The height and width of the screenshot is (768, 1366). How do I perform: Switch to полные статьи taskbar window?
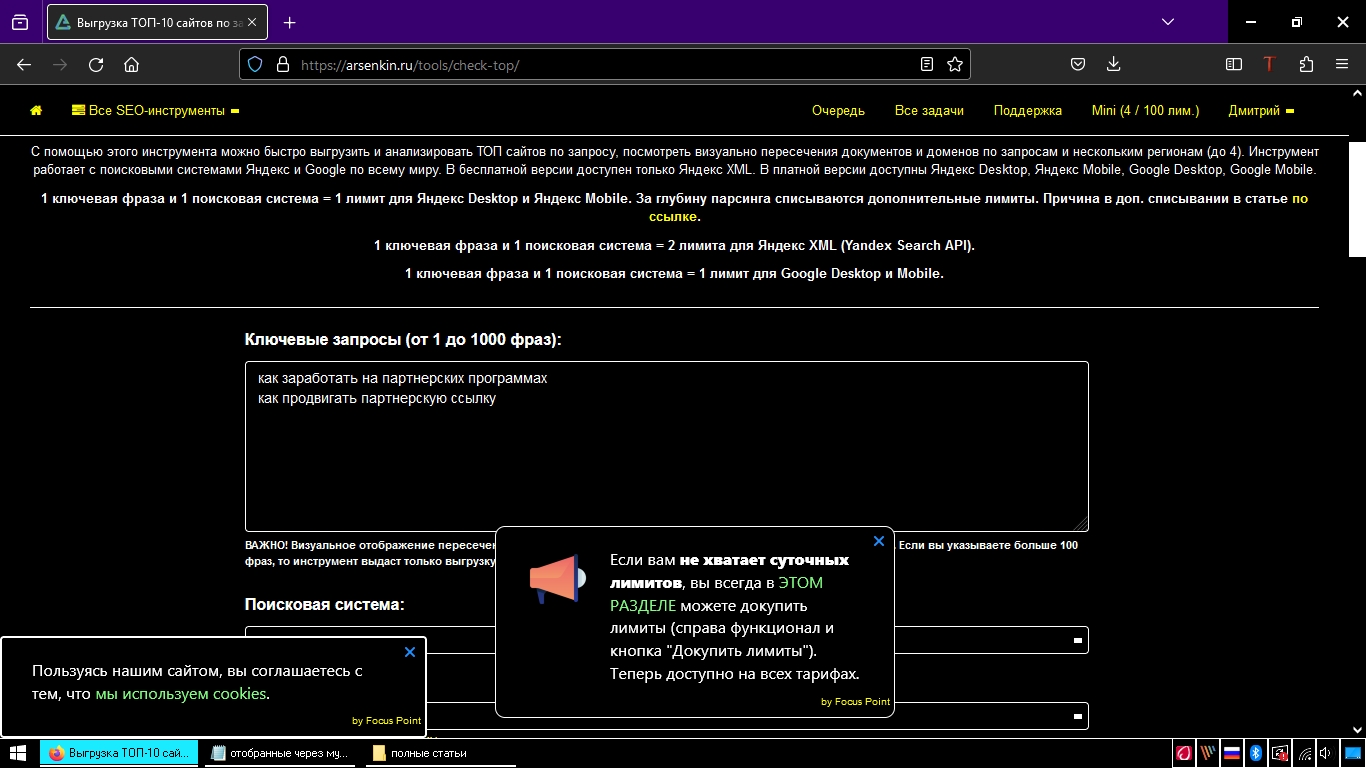coord(442,753)
